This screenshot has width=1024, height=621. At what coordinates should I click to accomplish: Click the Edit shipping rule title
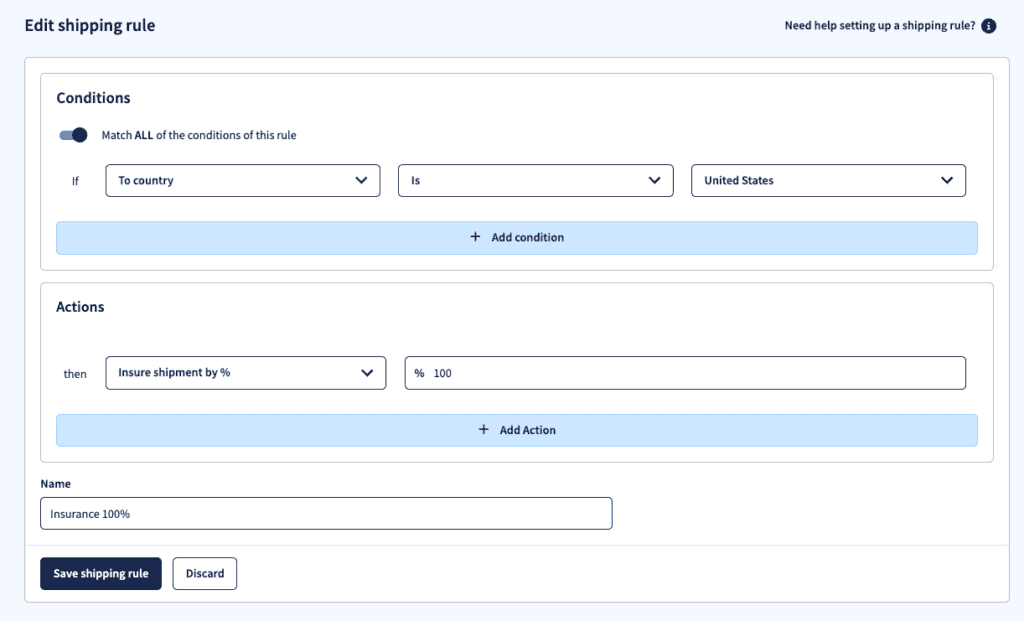click(90, 25)
